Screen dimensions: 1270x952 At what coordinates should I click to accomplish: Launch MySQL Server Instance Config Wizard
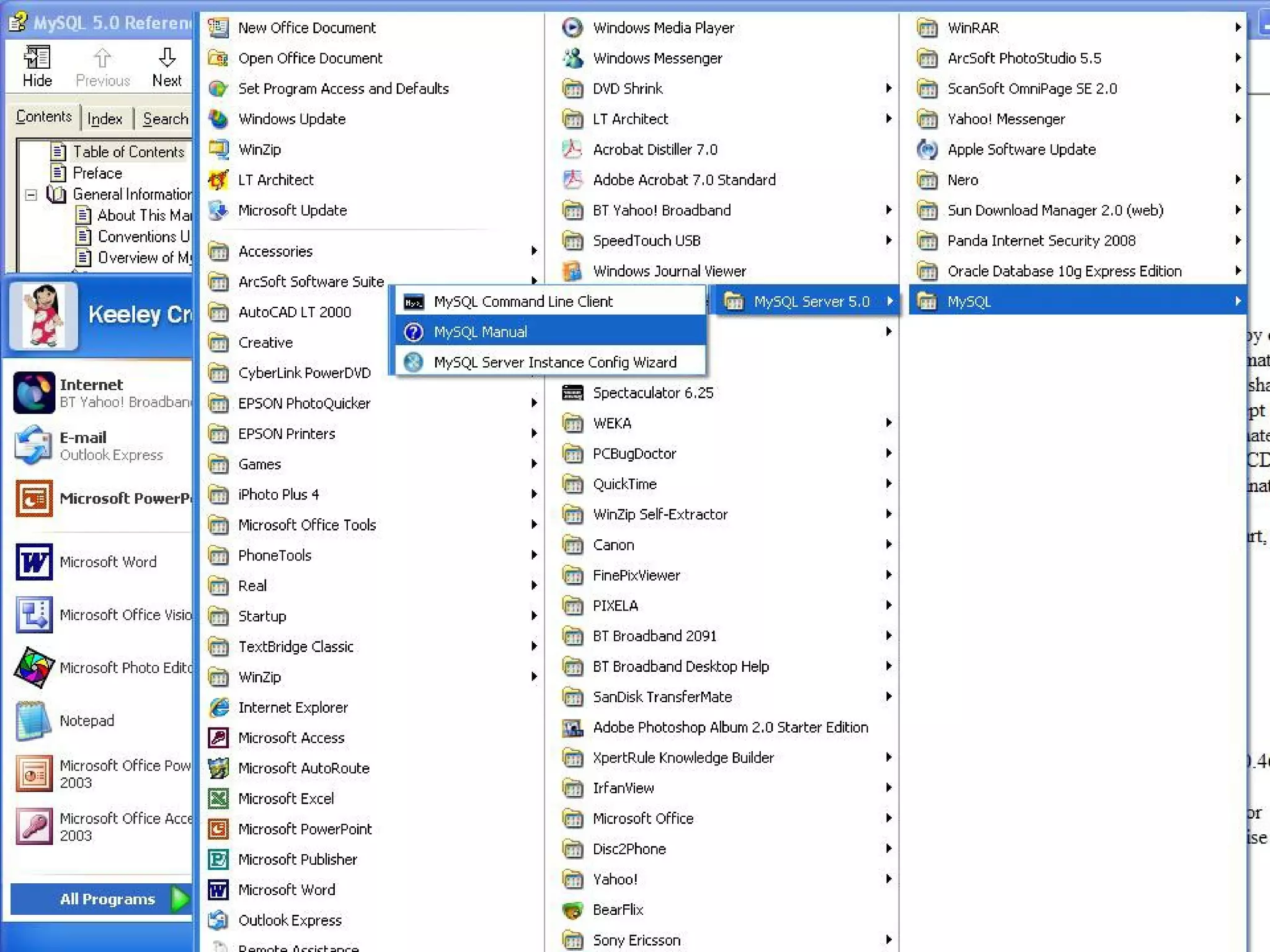pos(554,363)
